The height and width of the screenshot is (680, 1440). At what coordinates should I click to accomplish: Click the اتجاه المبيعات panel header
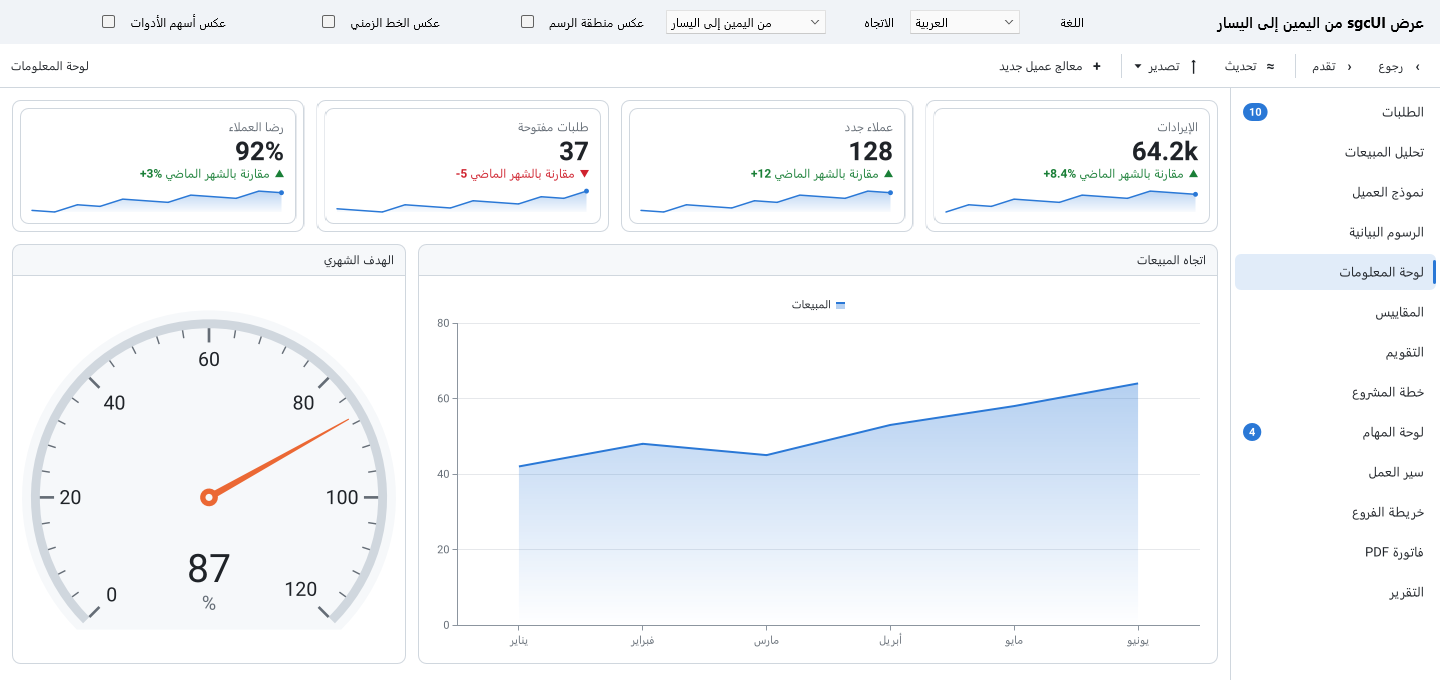pos(817,260)
